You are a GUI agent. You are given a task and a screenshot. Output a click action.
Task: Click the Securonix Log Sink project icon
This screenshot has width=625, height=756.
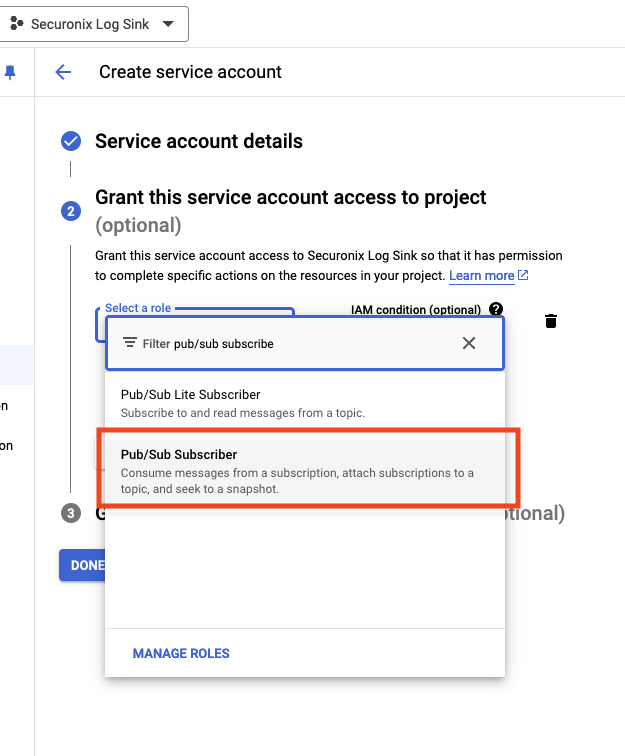17,24
